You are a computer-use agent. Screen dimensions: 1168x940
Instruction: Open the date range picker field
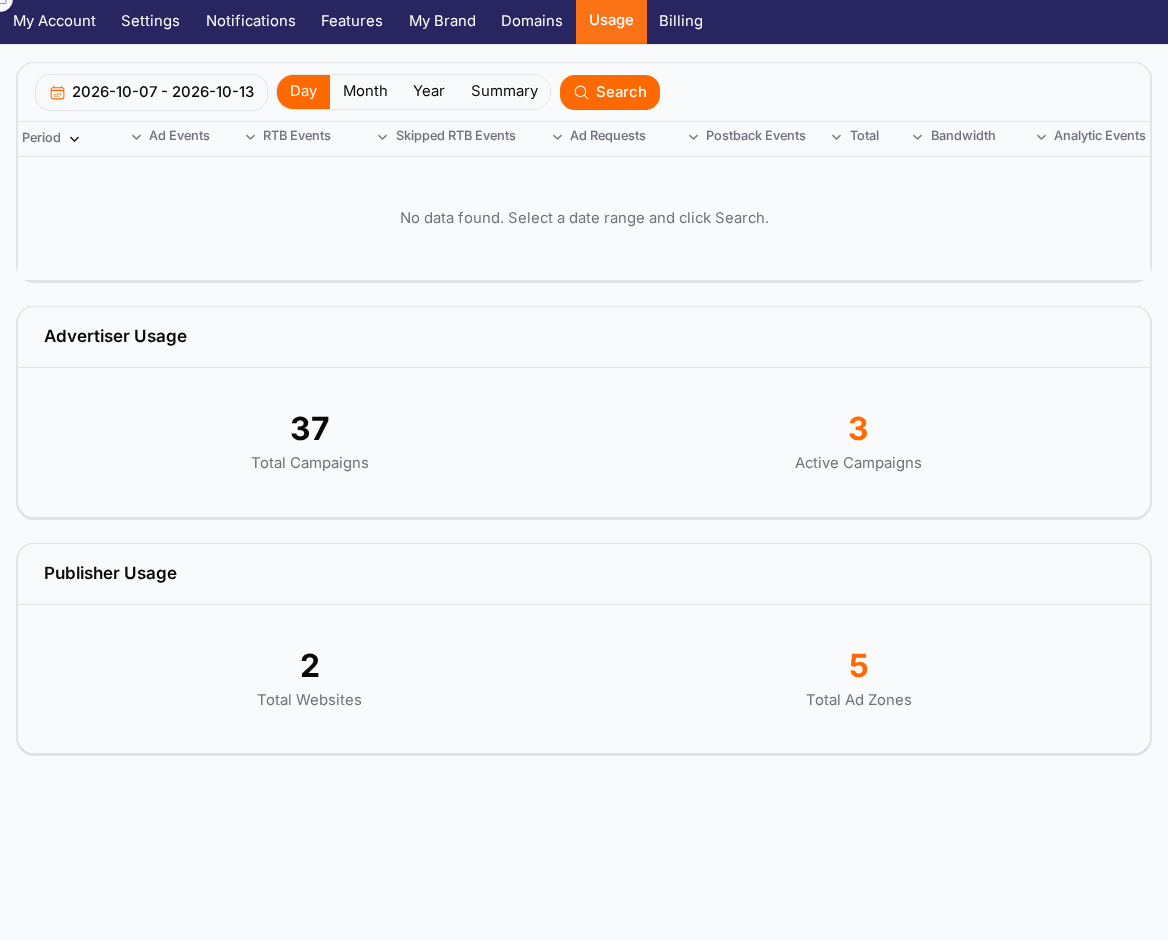(151, 92)
